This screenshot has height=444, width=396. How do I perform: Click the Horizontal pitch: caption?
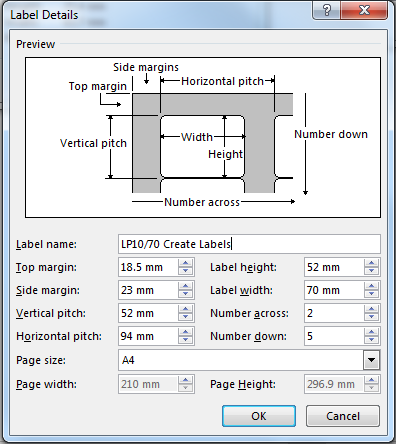pyautogui.click(x=59, y=336)
